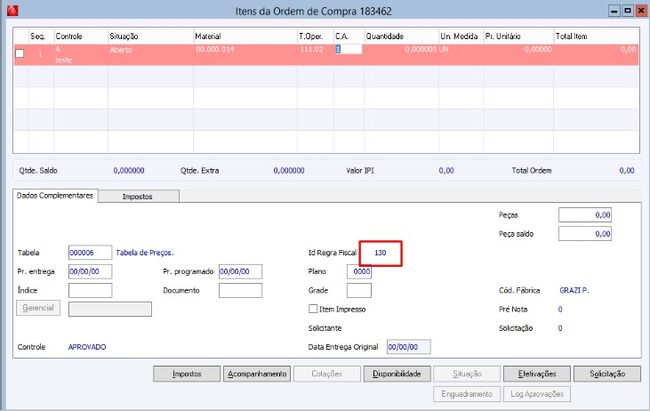
Task: Click the Situação button
Action: tap(467, 374)
